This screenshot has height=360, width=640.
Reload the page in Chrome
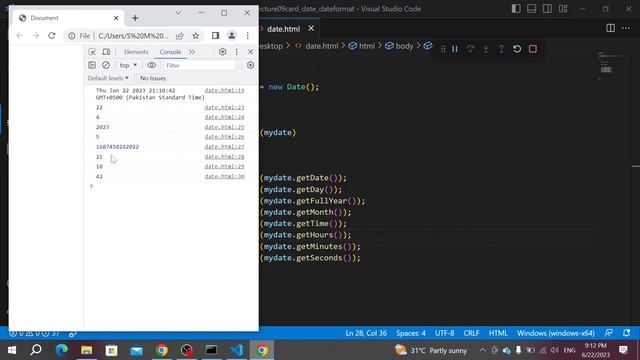coord(51,36)
